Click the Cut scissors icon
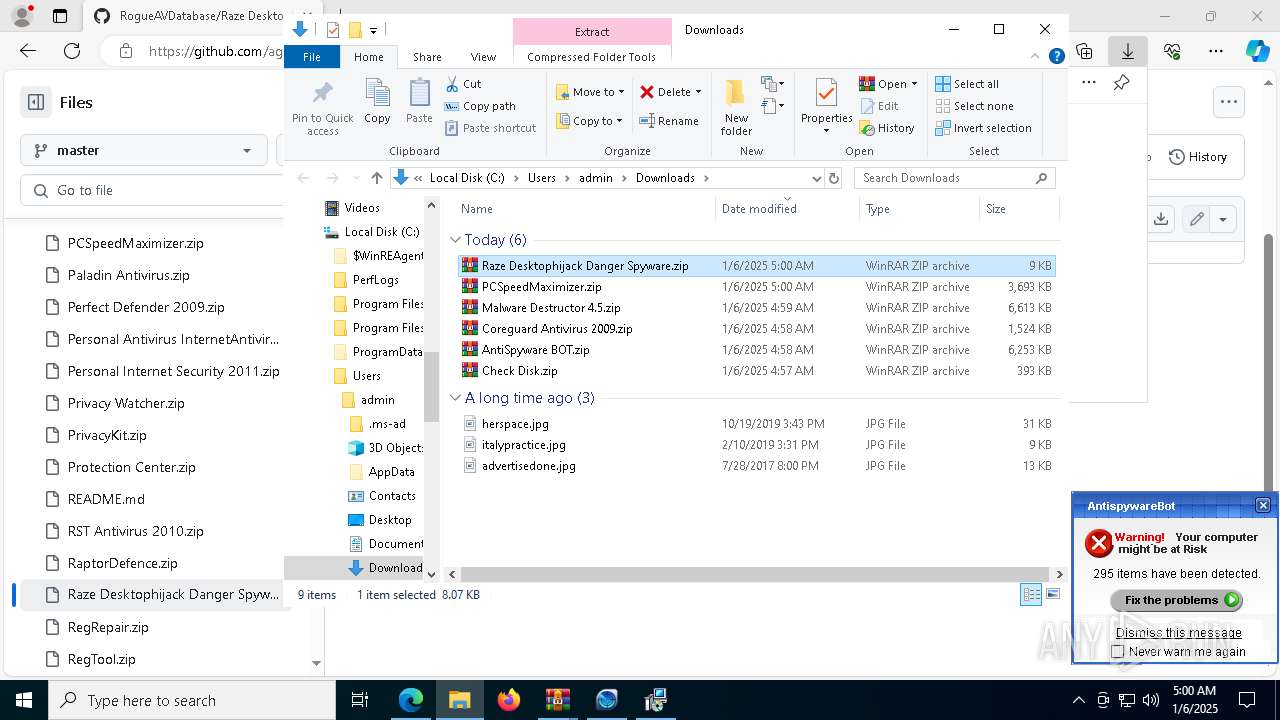 coord(452,84)
